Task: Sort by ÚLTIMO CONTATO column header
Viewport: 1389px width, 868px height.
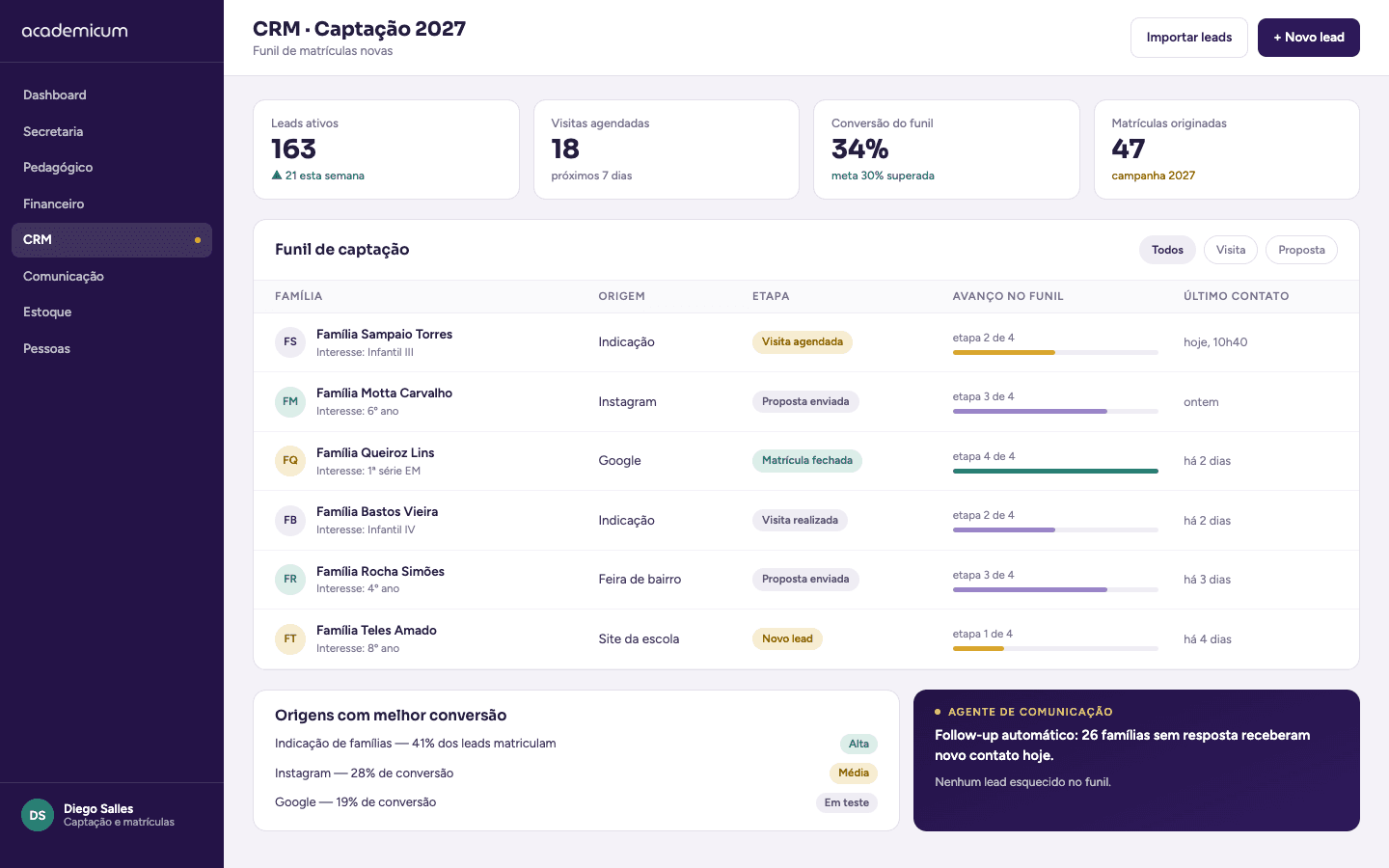Action: [x=1237, y=296]
